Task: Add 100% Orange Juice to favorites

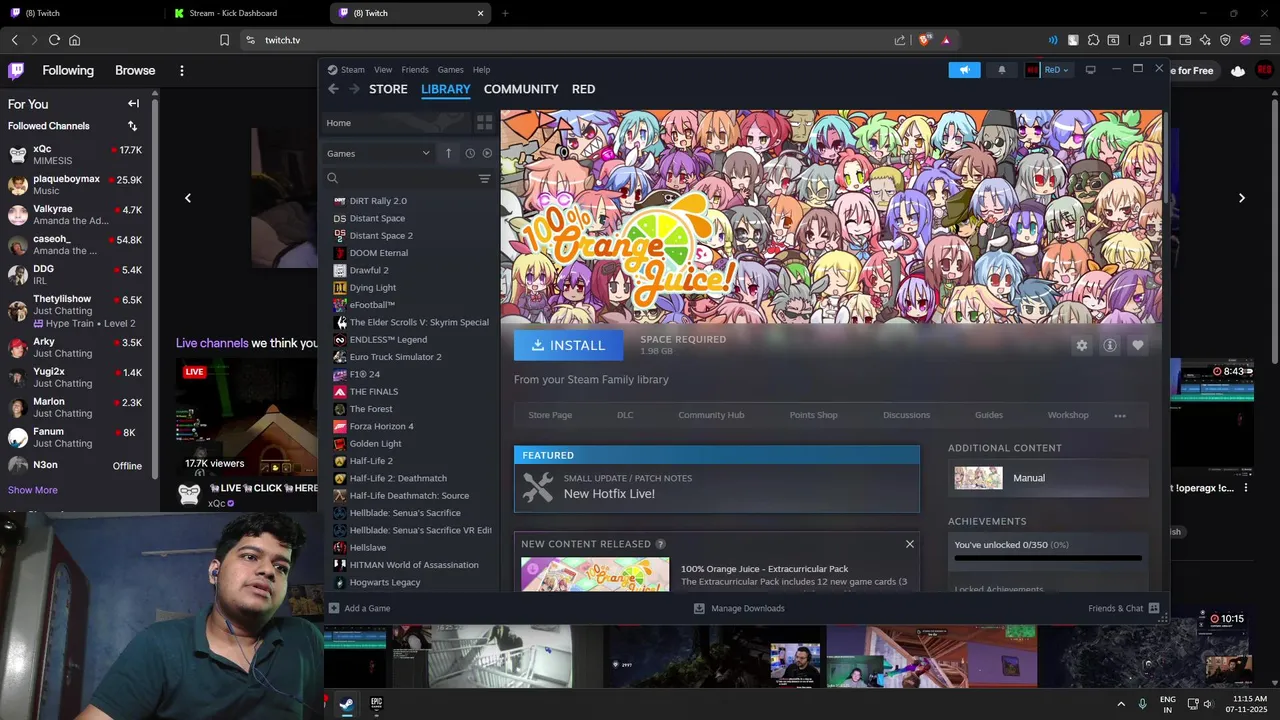Action: 1137,345
